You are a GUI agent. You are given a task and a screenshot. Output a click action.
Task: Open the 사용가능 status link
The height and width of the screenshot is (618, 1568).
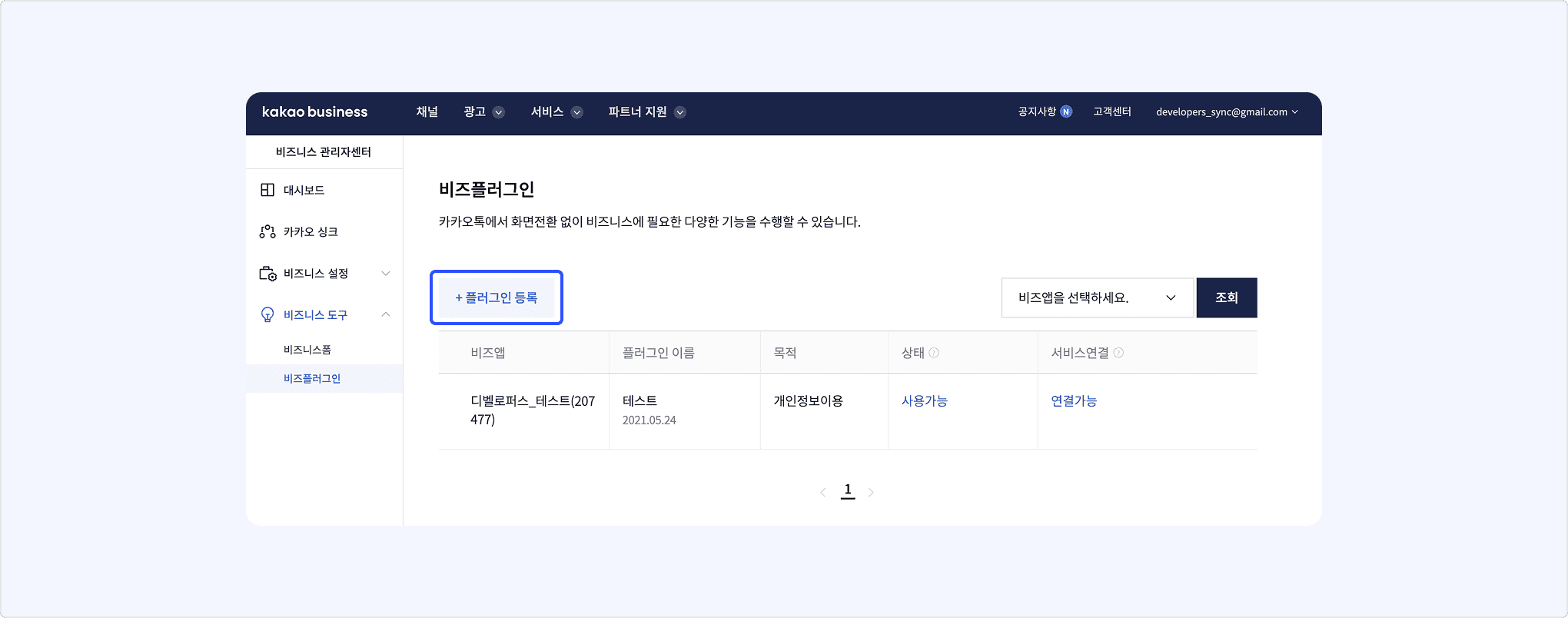[x=924, y=401]
